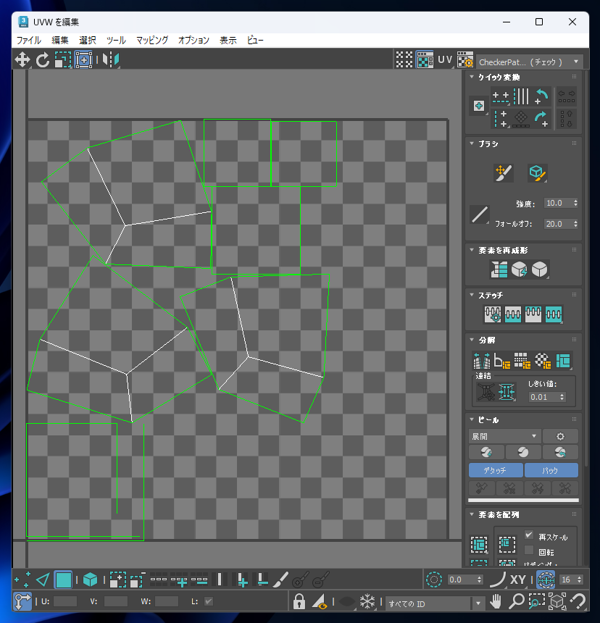Image resolution: width=600 pixels, height=623 pixels.
Task: Collapse the クイック変換 rollout
Action: (472, 77)
